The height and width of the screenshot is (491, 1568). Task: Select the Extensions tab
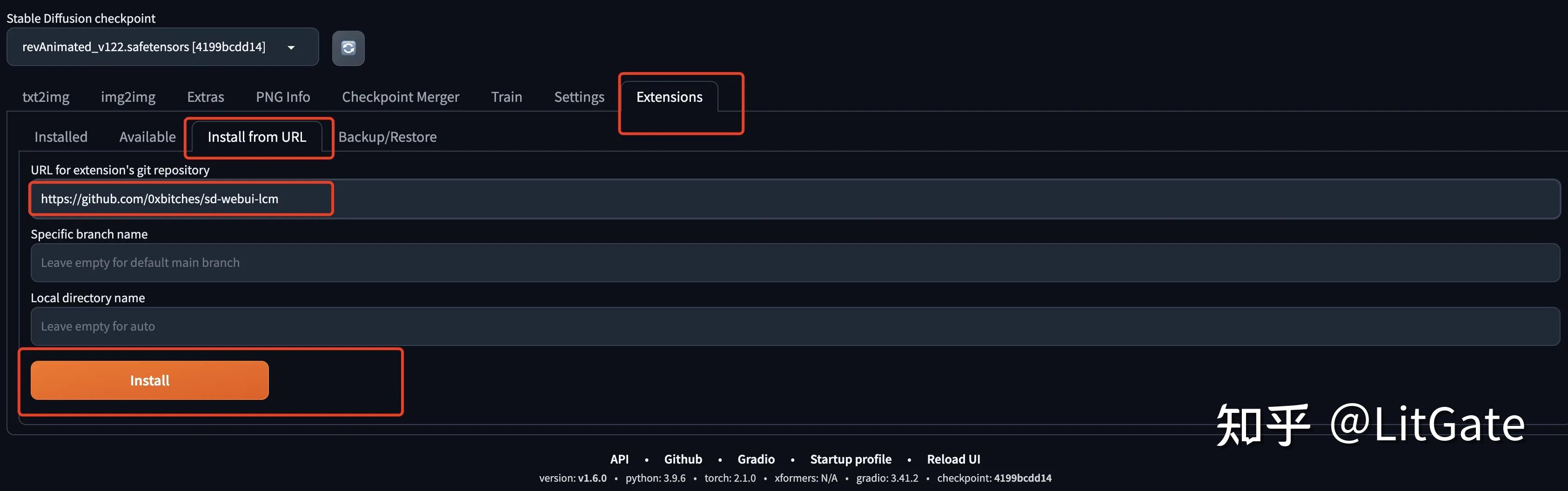click(x=669, y=97)
